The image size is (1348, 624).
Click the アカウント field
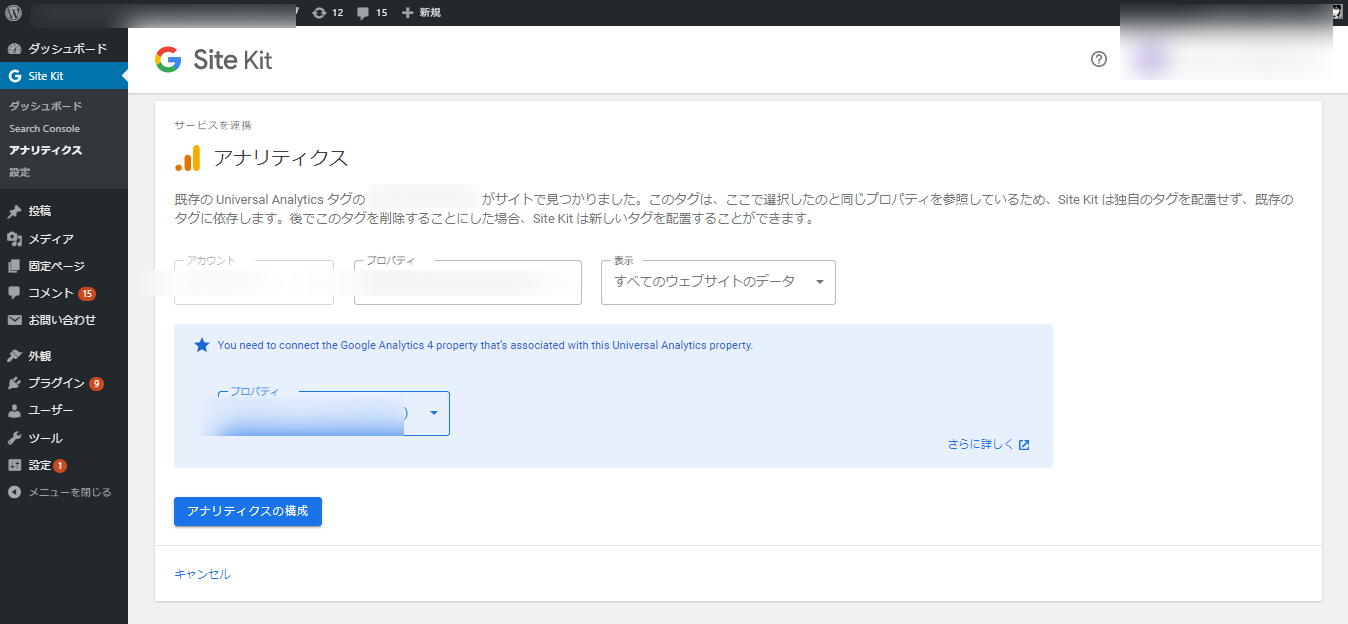[254, 282]
